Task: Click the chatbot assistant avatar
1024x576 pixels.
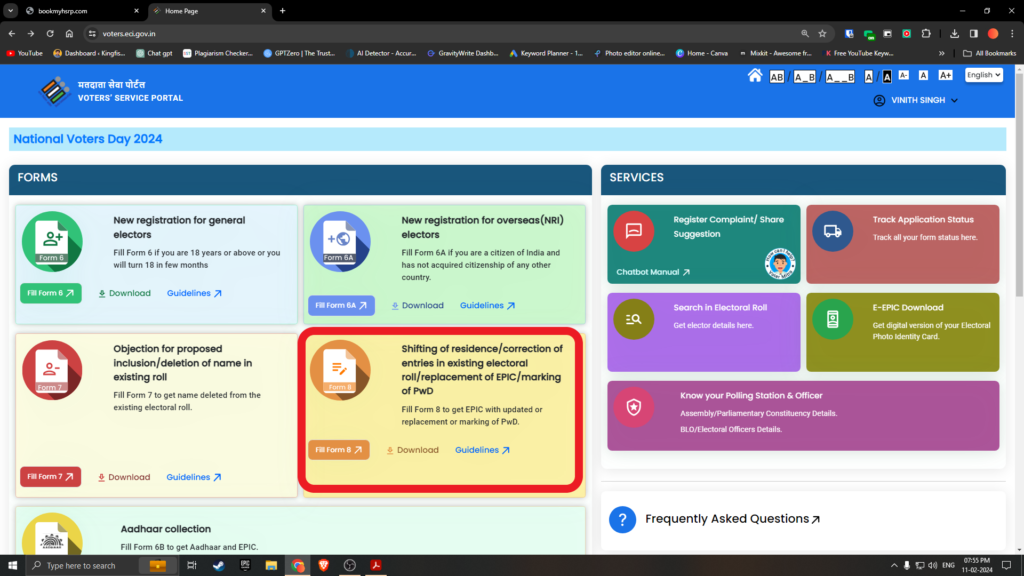Action: (780, 264)
